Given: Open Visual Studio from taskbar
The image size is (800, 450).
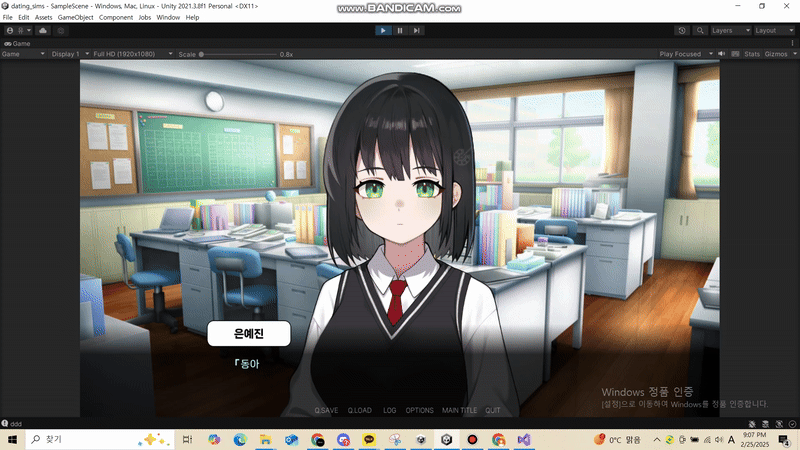Looking at the screenshot, I should [x=524, y=439].
